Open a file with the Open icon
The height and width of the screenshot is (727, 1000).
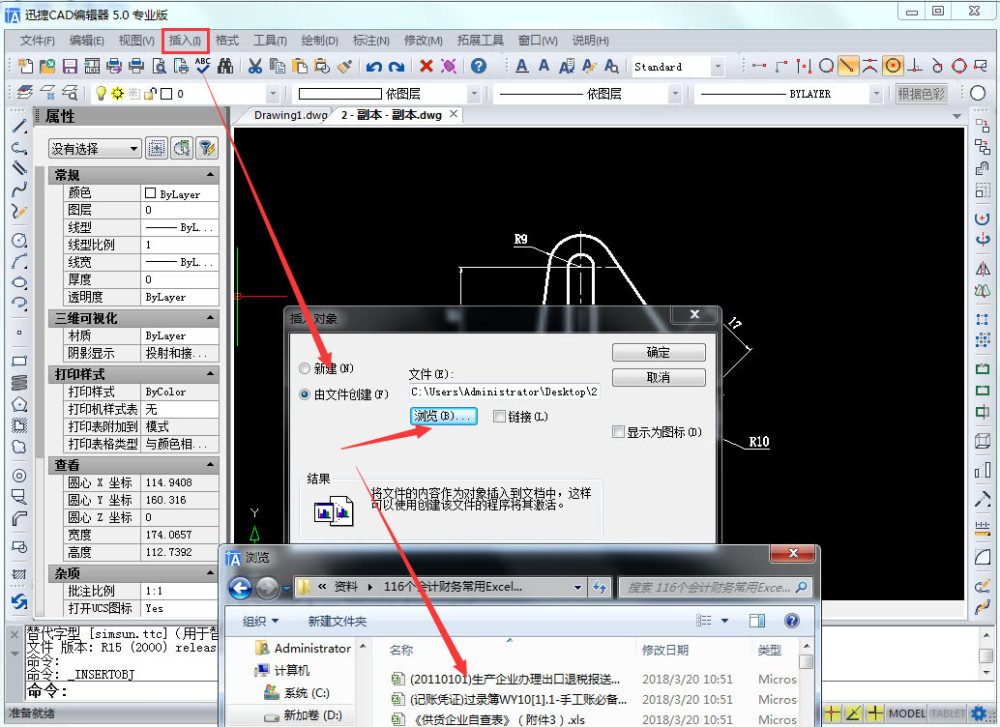[47, 66]
